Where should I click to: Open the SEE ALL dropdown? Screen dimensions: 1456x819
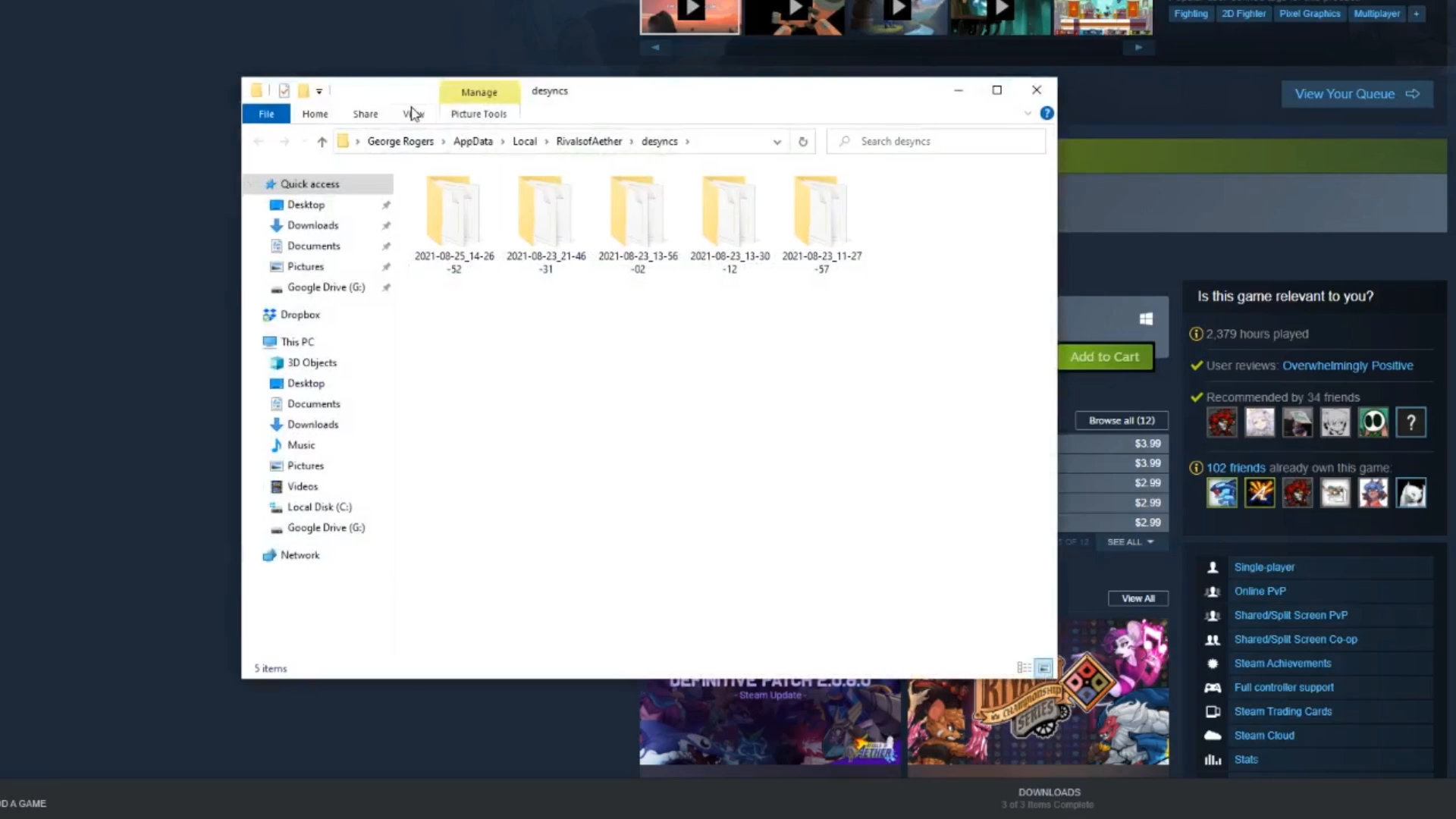pyautogui.click(x=1130, y=542)
